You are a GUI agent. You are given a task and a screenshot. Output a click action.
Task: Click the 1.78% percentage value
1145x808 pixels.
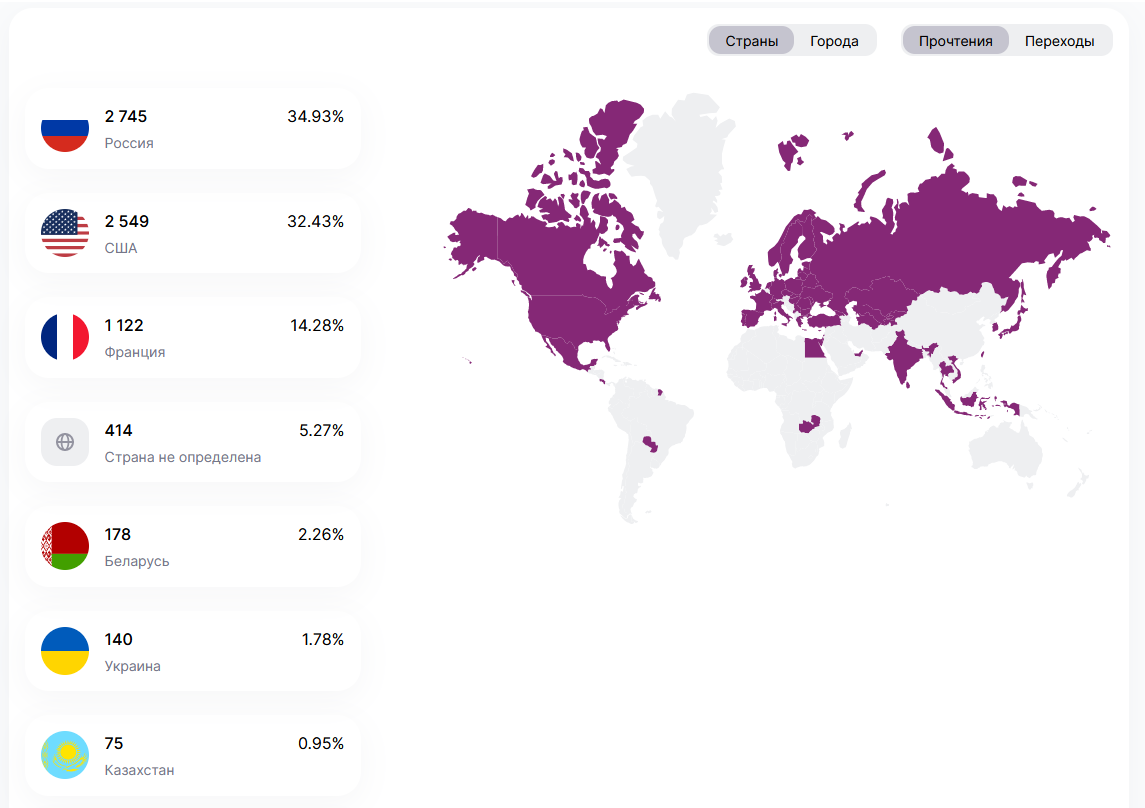click(x=323, y=639)
